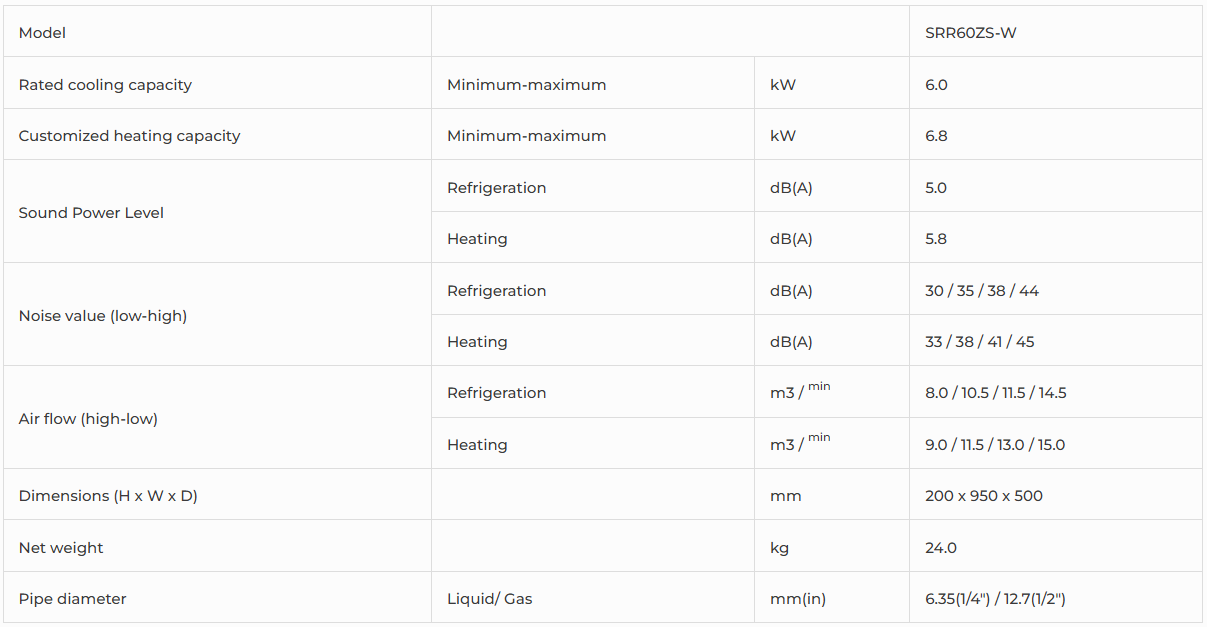This screenshot has height=627, width=1207.
Task: Click the "Noise value (low-high)" label
Action: [103, 316]
